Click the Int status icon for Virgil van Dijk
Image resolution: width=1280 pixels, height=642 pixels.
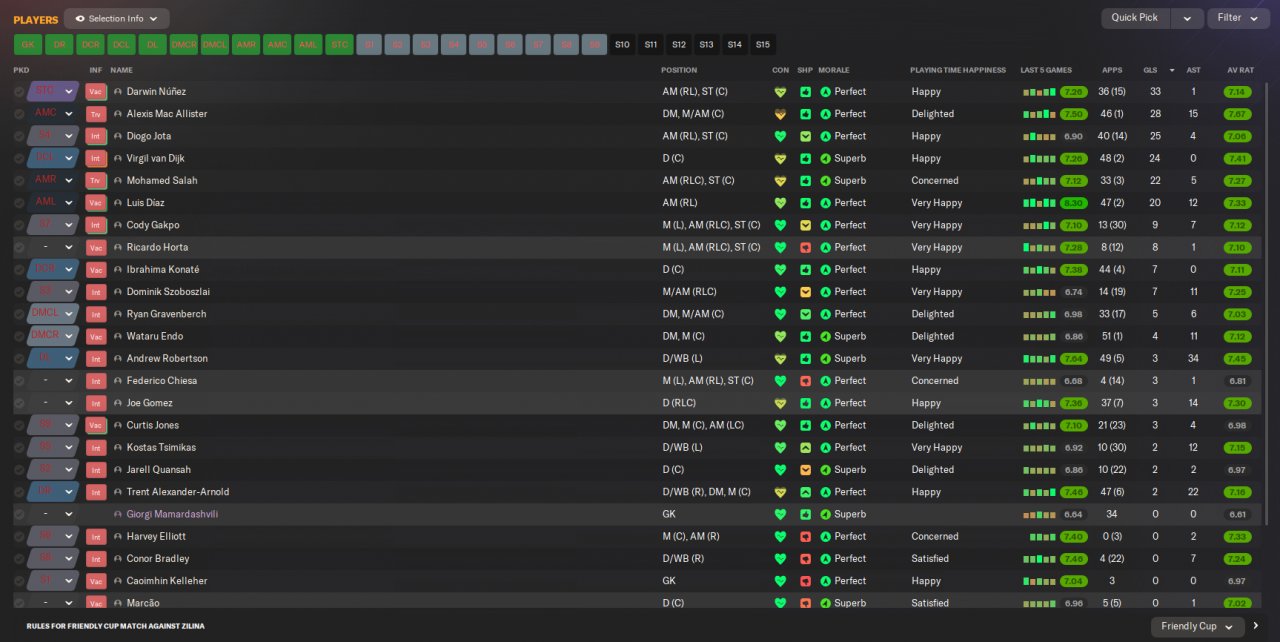[x=96, y=158]
